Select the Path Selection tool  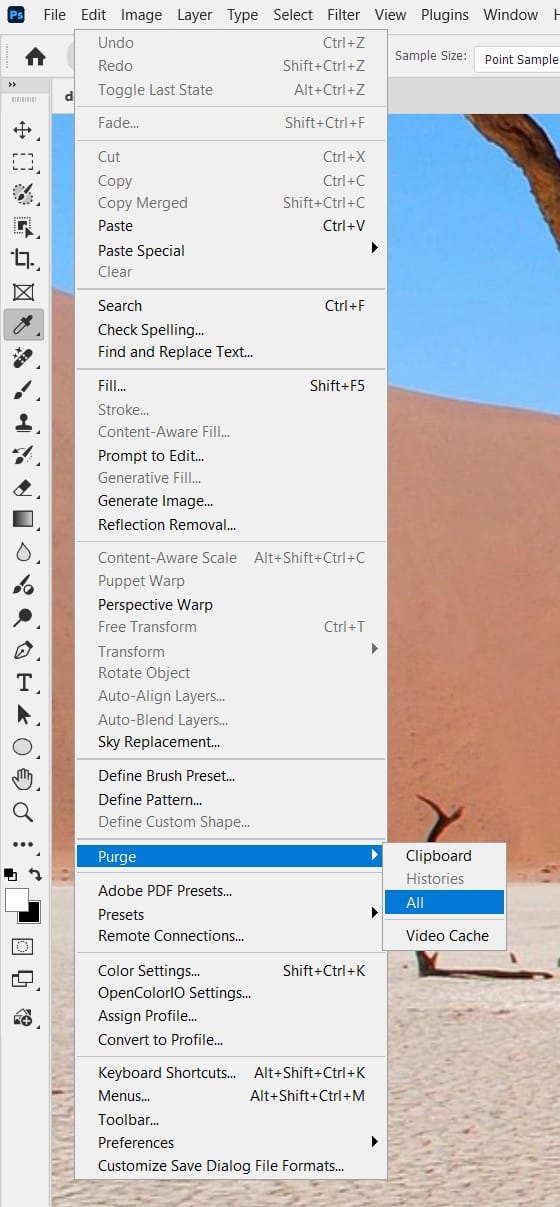point(23,714)
